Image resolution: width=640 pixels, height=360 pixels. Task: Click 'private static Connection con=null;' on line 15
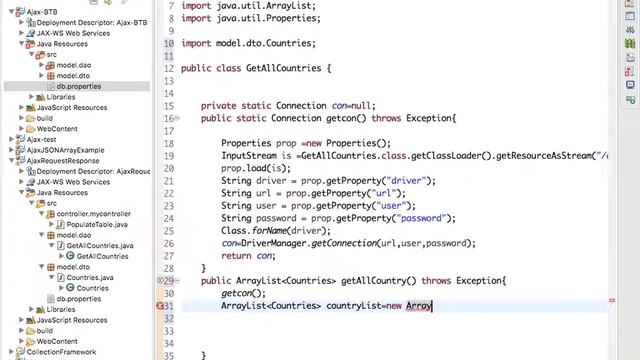(x=288, y=106)
